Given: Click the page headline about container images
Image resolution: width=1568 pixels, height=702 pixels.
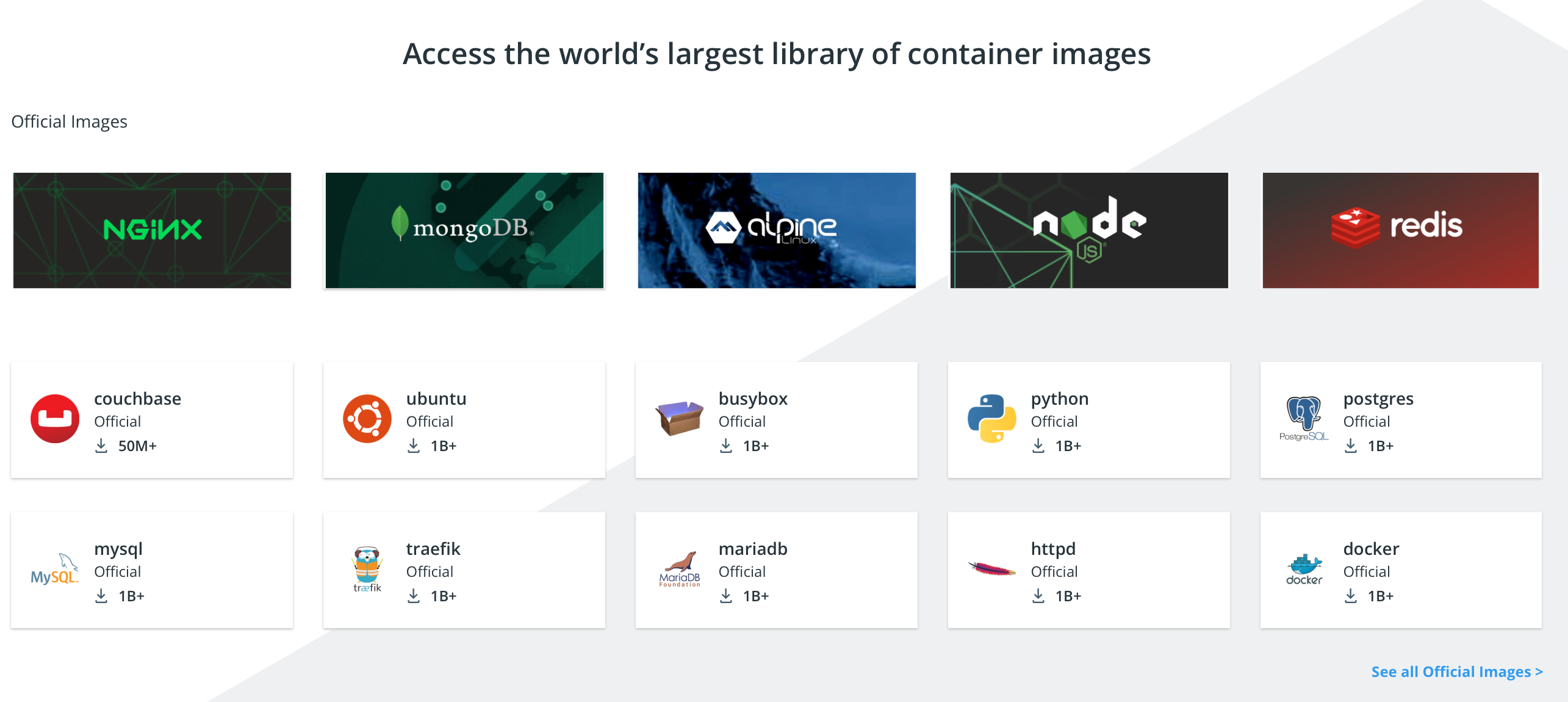Looking at the screenshot, I should [777, 54].
